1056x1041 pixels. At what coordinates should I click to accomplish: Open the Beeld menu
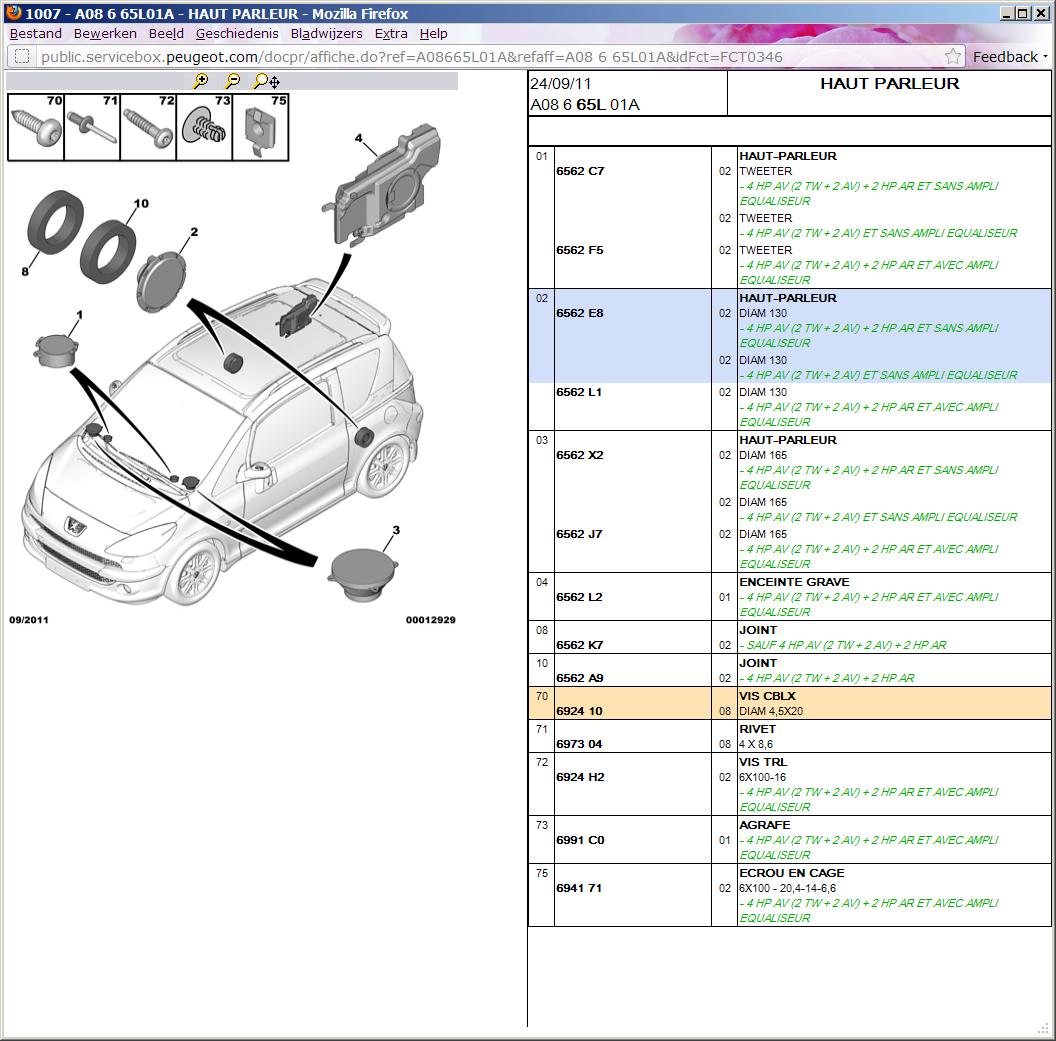[x=166, y=34]
